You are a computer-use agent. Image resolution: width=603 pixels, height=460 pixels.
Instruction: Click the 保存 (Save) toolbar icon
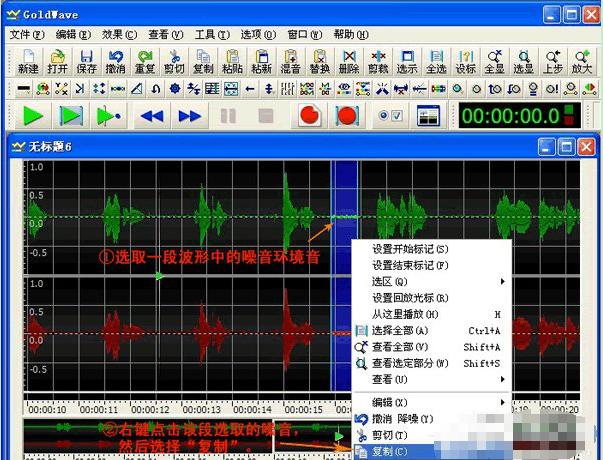tap(86, 61)
